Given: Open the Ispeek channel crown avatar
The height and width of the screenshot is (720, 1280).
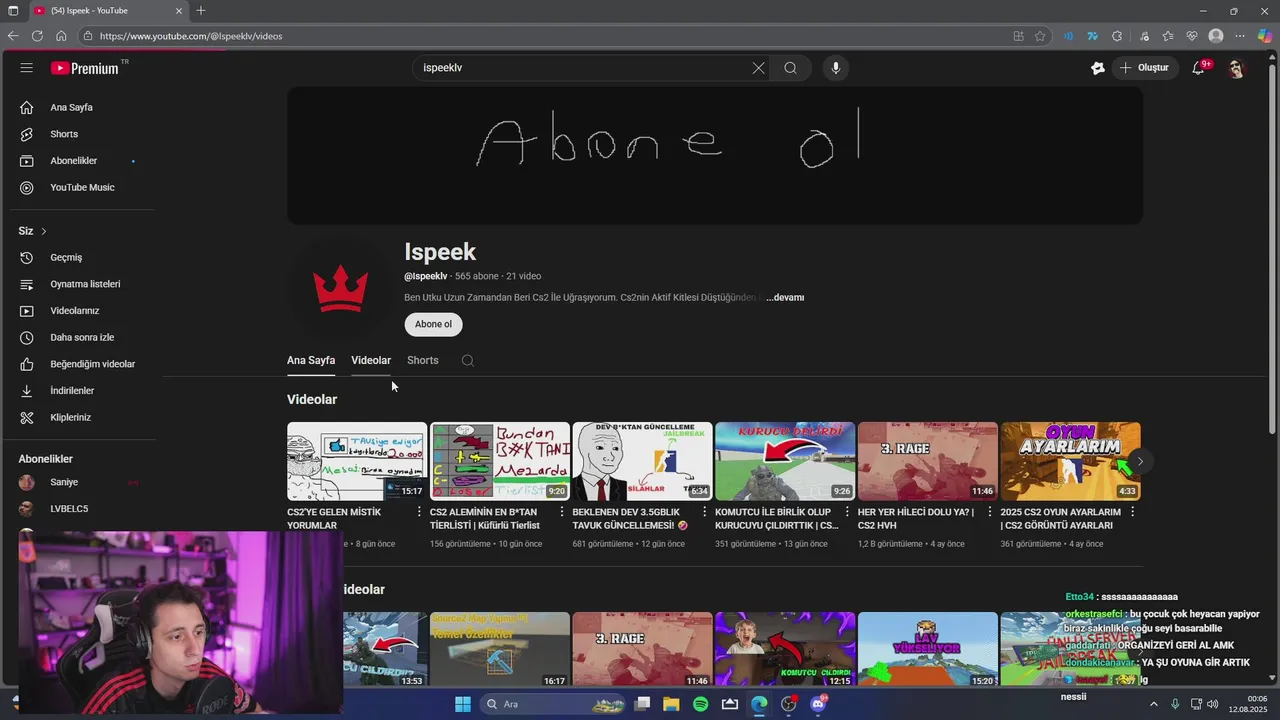Looking at the screenshot, I should pos(341,288).
